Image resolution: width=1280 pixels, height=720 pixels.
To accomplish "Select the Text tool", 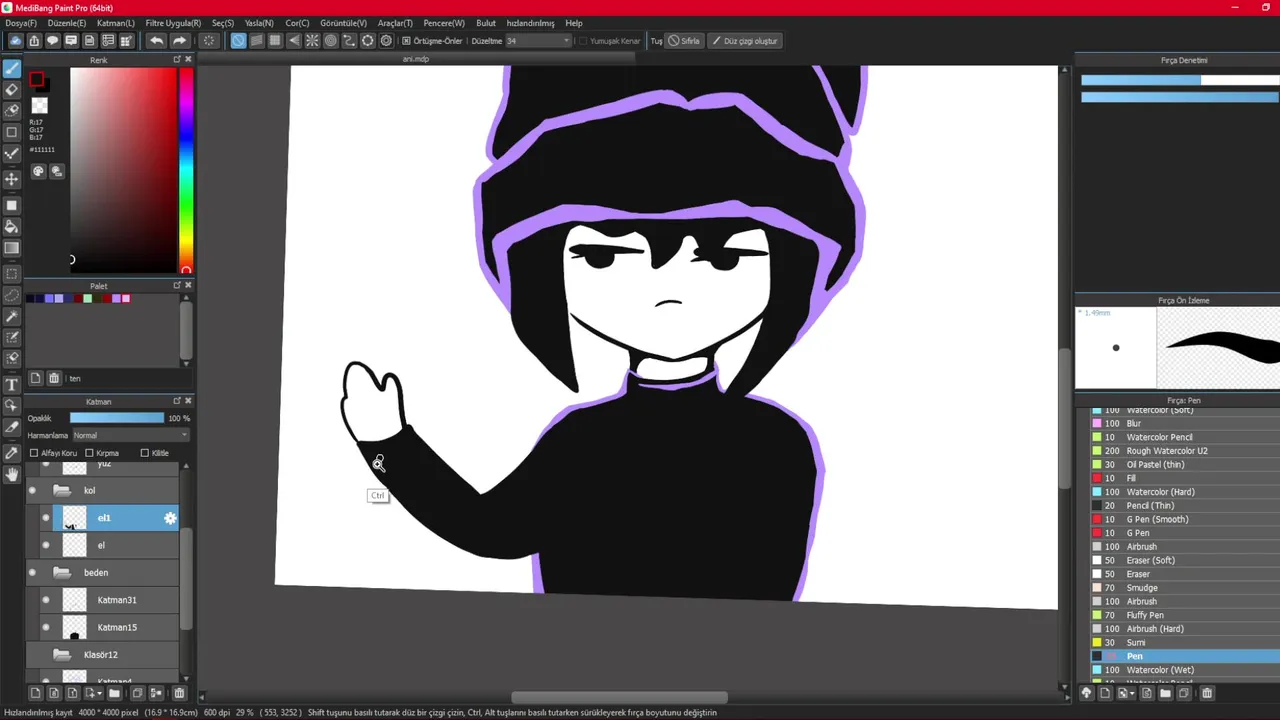I will (x=12, y=384).
